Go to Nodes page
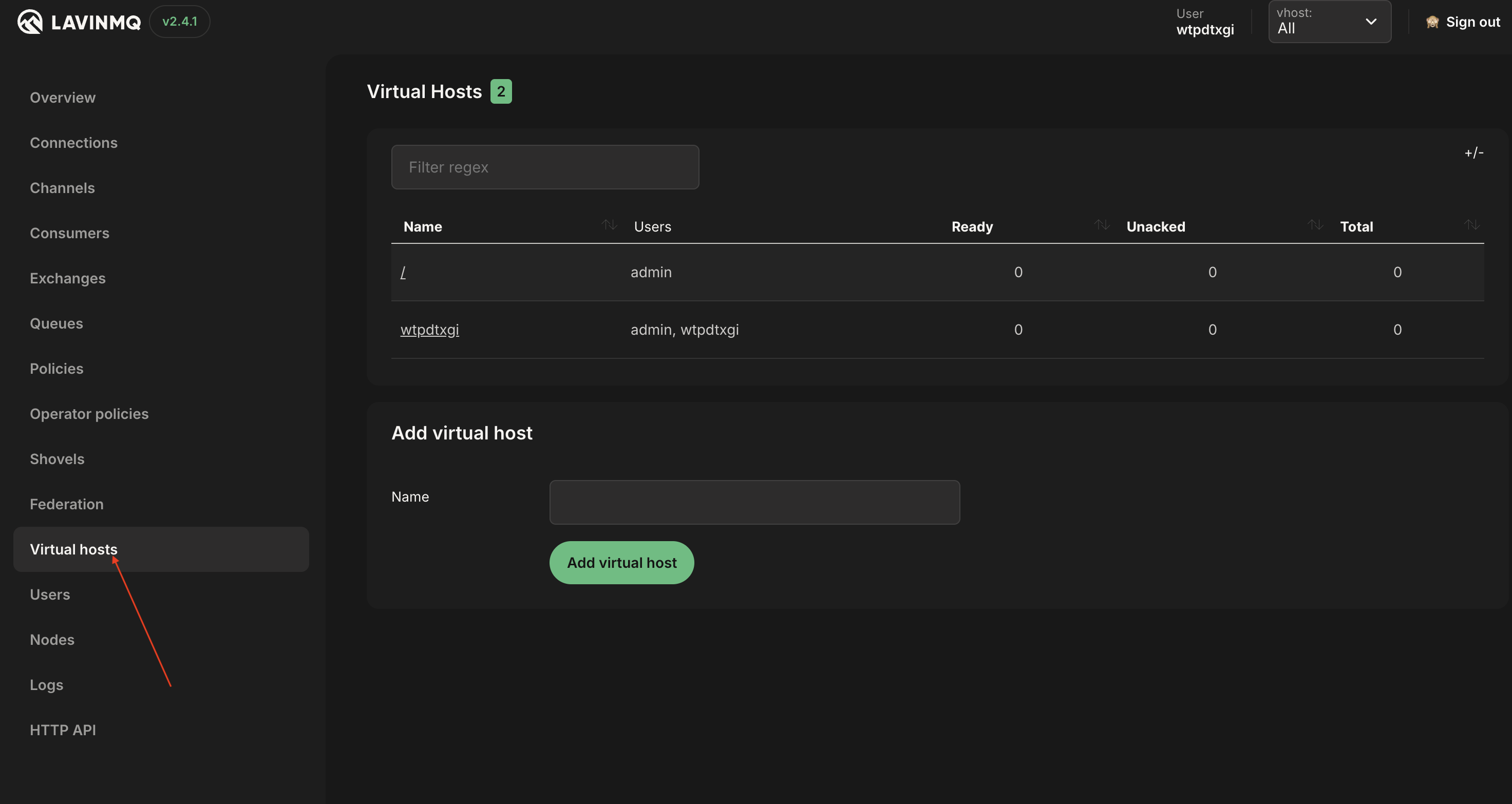1512x804 pixels. point(52,640)
